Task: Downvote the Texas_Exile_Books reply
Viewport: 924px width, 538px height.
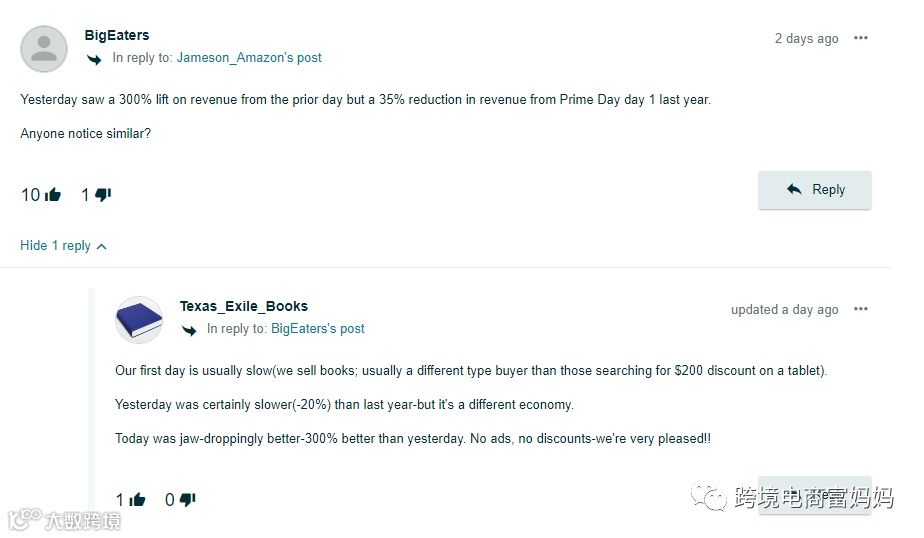Action: coord(187,499)
